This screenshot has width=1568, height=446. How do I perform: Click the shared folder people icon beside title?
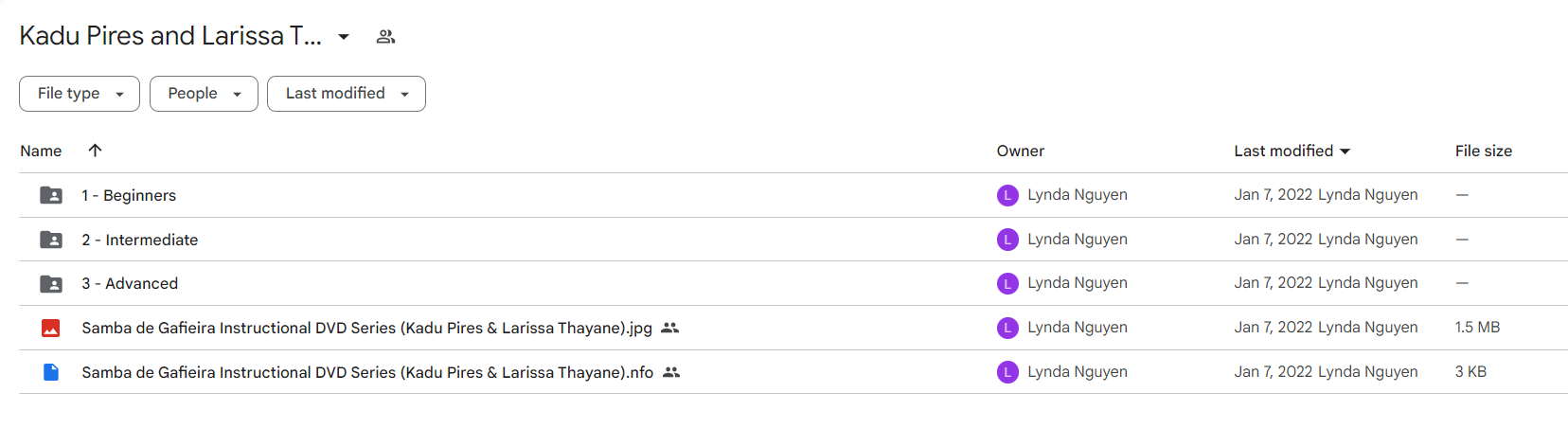(x=385, y=37)
